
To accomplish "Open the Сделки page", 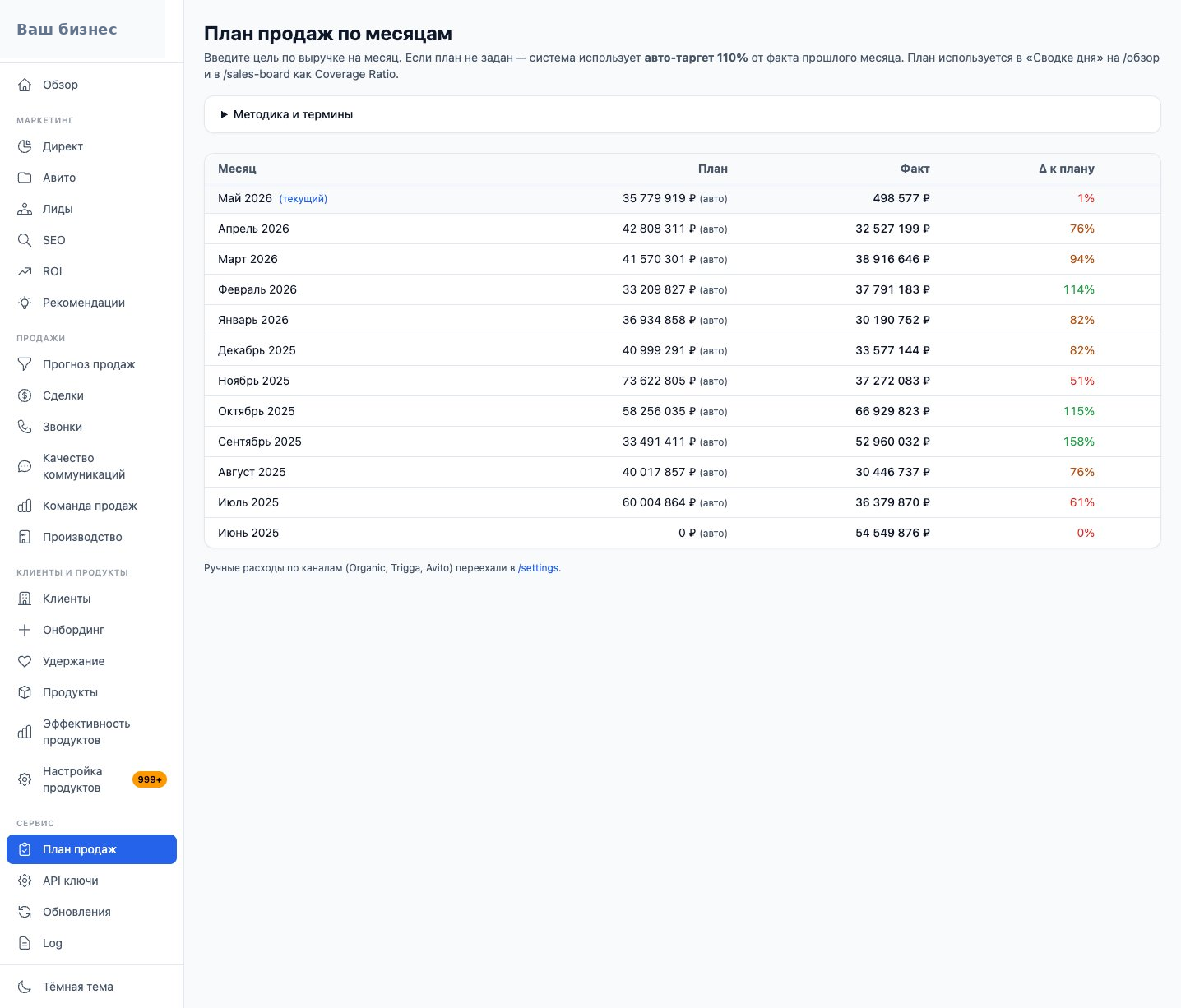I will [x=91, y=395].
